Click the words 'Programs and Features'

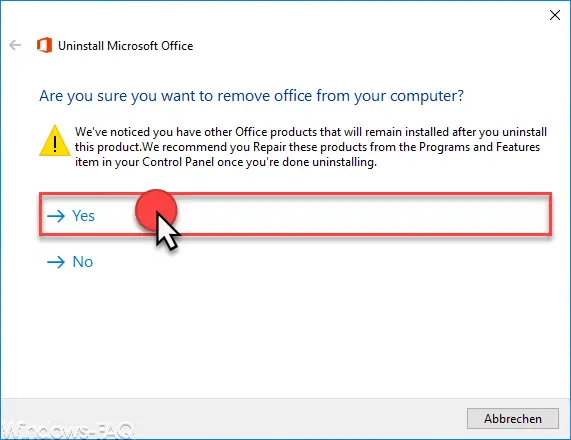479,147
